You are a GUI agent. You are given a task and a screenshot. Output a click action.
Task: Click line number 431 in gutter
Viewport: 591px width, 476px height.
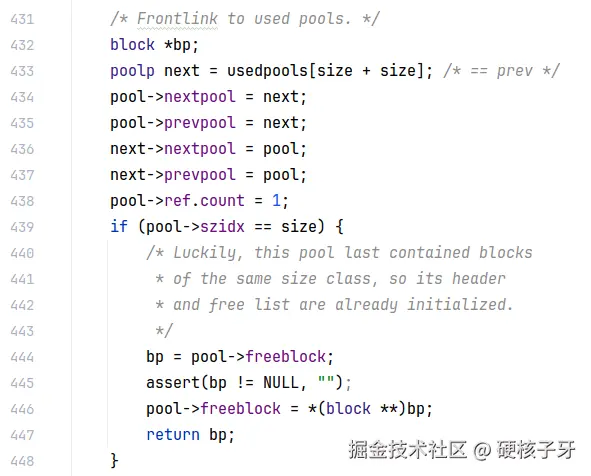(x=22, y=19)
